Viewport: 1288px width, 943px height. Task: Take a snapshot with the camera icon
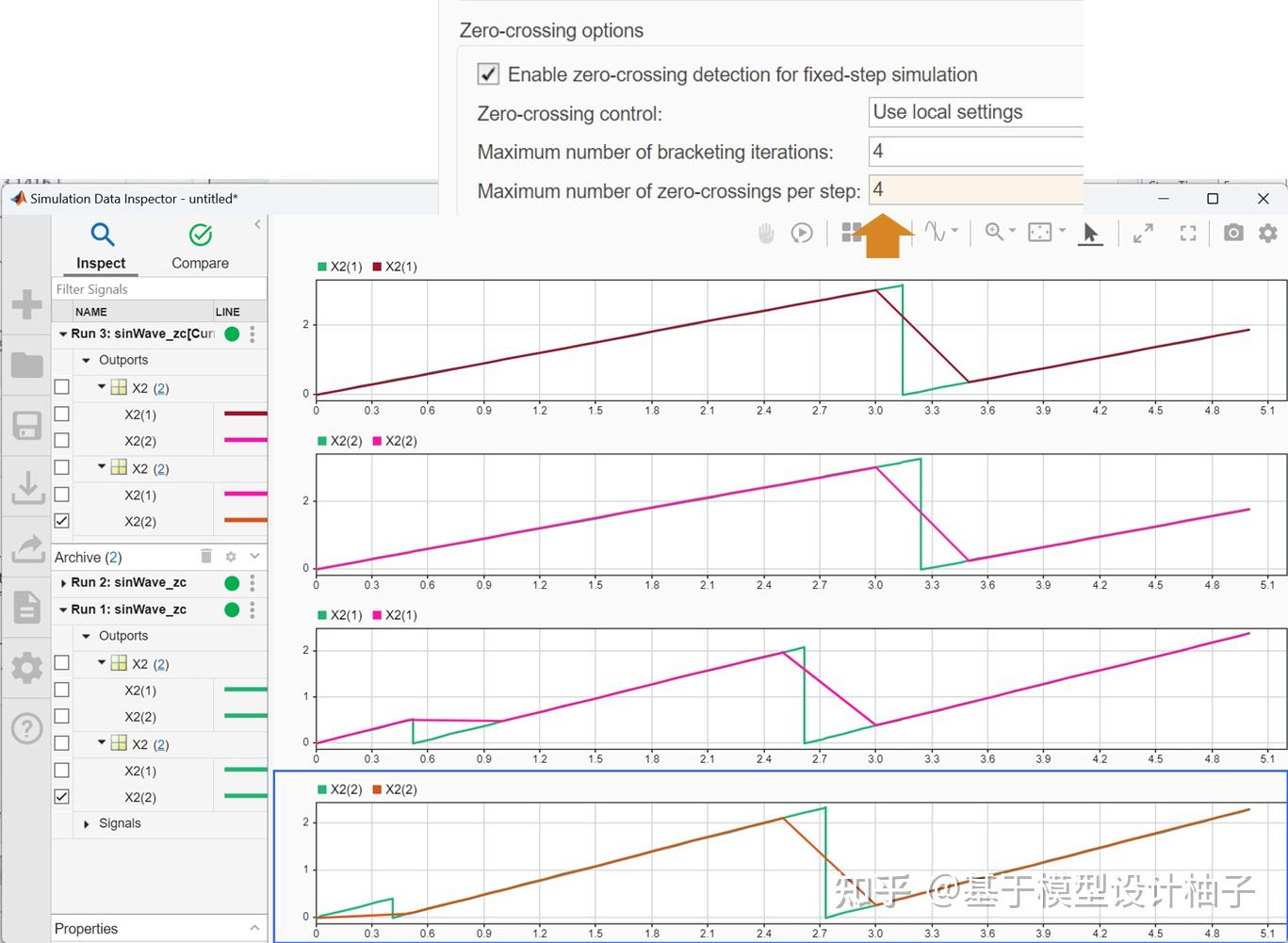click(x=1233, y=232)
